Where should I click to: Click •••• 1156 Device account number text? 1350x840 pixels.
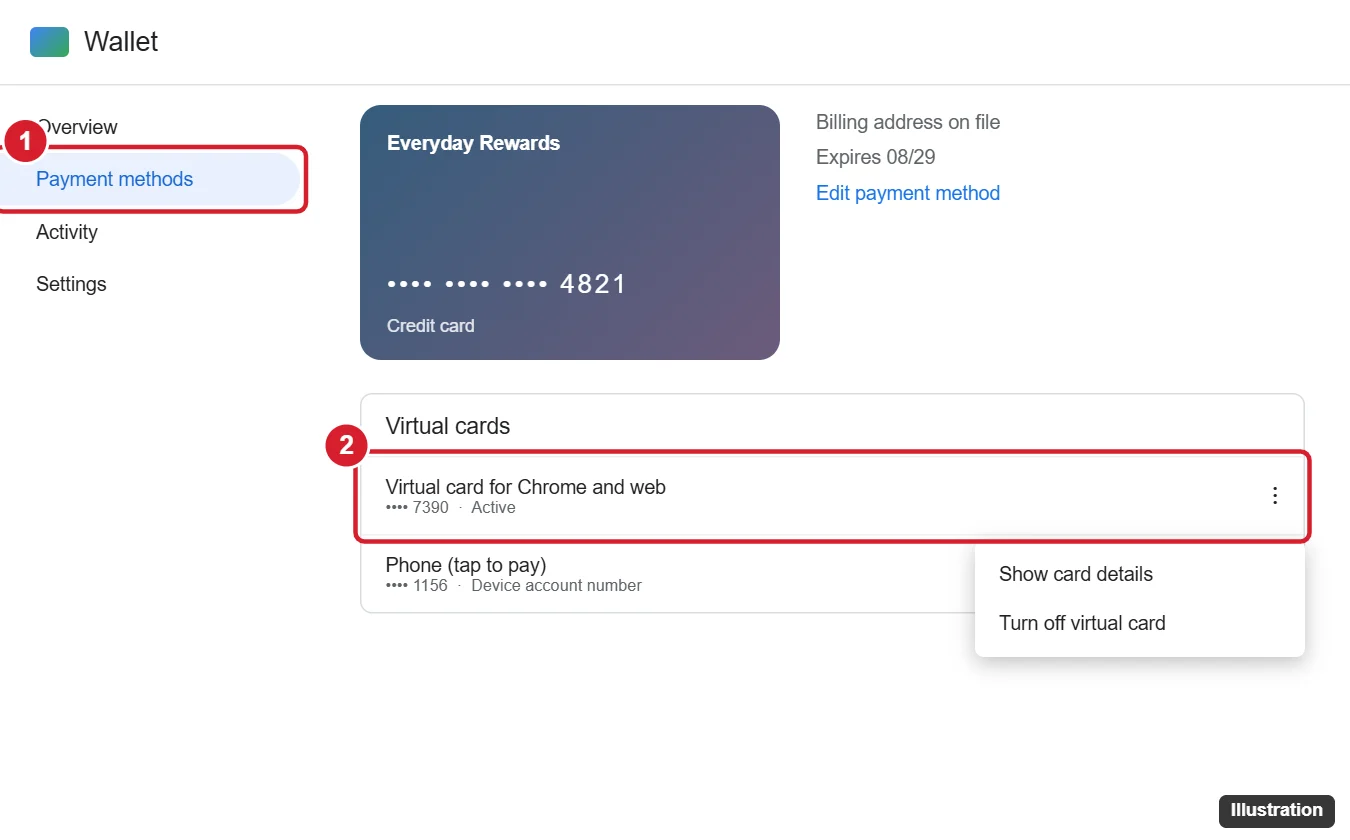coord(514,586)
